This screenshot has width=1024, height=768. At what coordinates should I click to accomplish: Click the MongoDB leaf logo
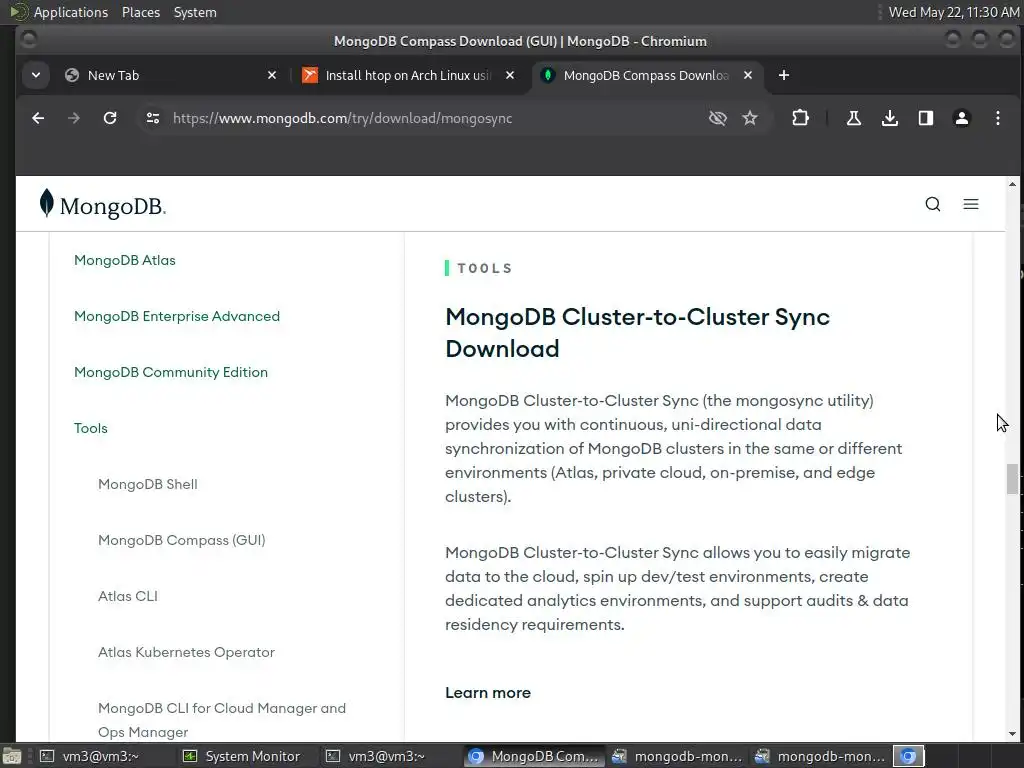coord(103,204)
